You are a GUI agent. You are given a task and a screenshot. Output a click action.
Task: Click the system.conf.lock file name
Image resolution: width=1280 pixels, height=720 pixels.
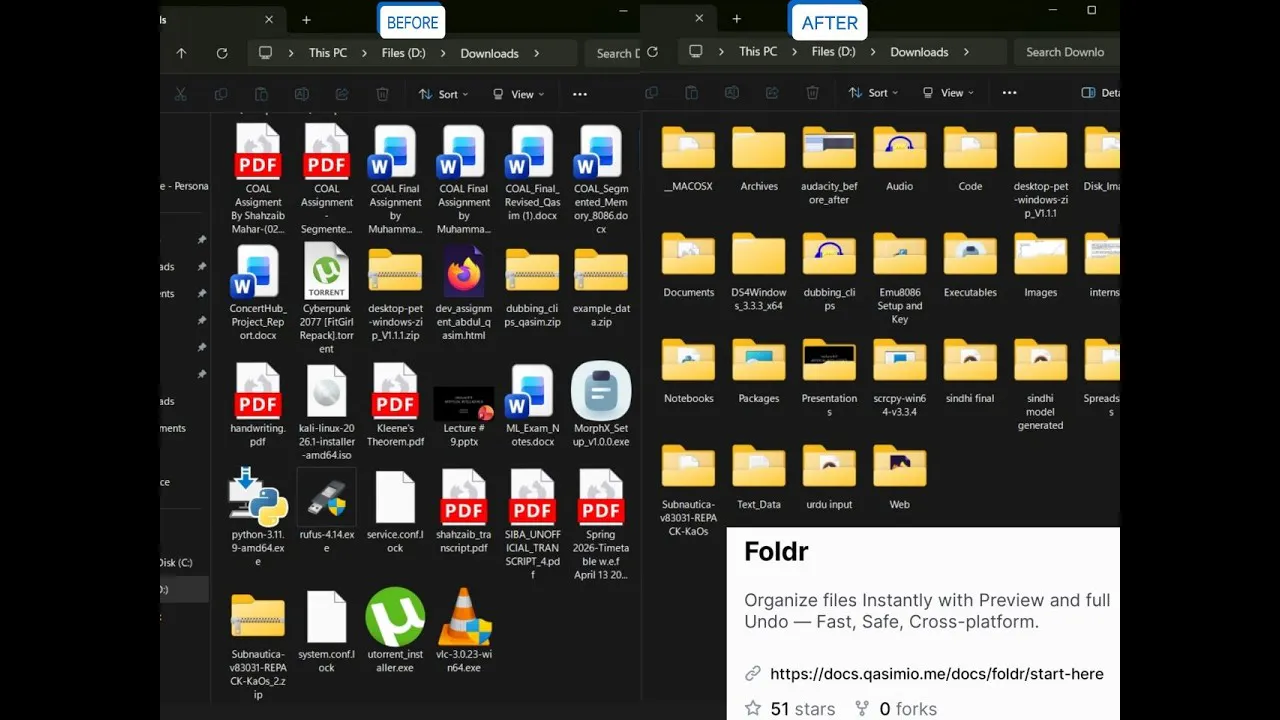pos(326,661)
